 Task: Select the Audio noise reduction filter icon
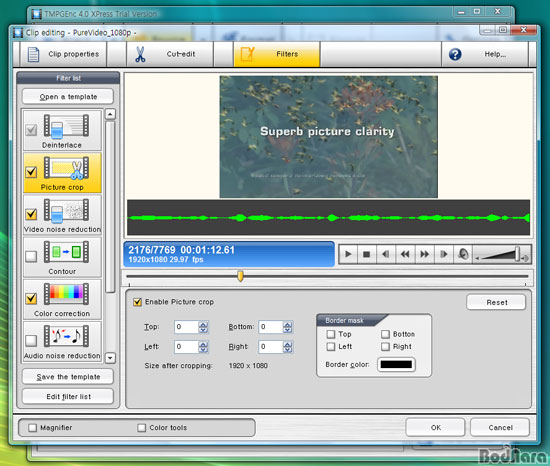pyautogui.click(x=66, y=336)
